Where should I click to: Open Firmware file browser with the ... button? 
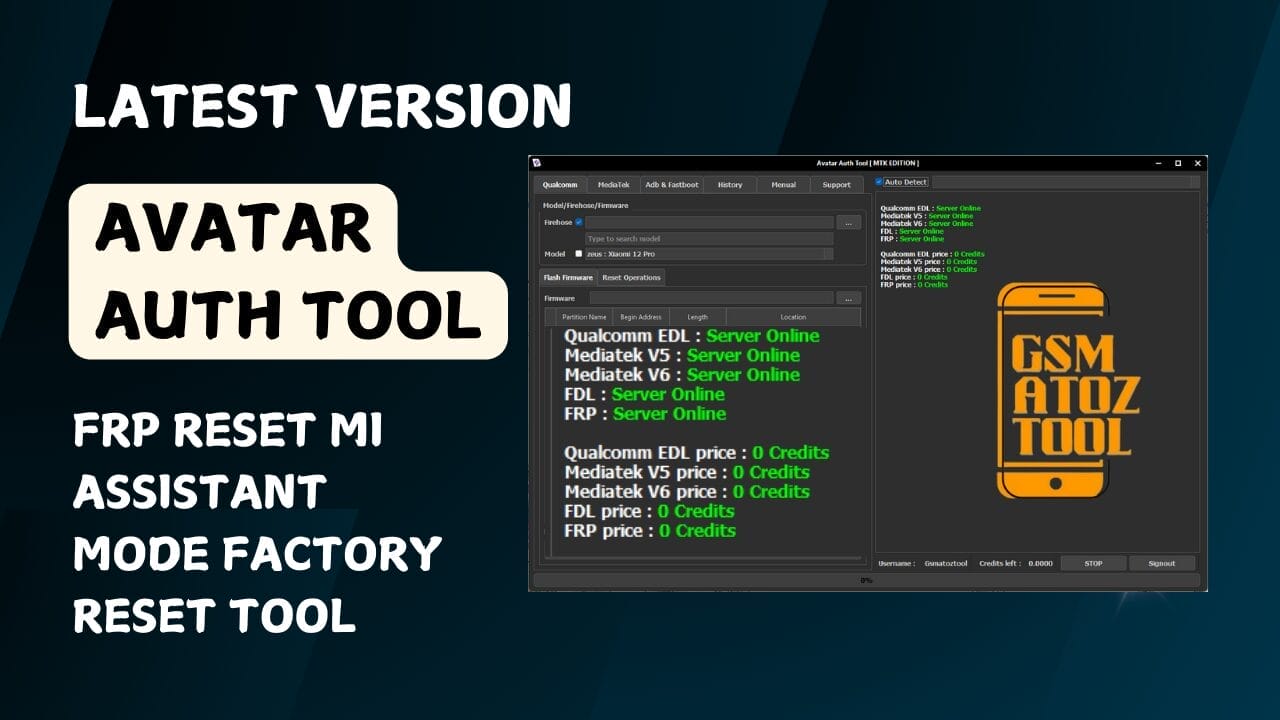click(849, 298)
